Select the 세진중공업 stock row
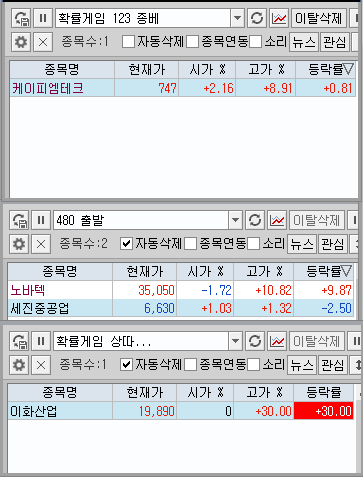This screenshot has width=363, height=477. tap(180, 308)
